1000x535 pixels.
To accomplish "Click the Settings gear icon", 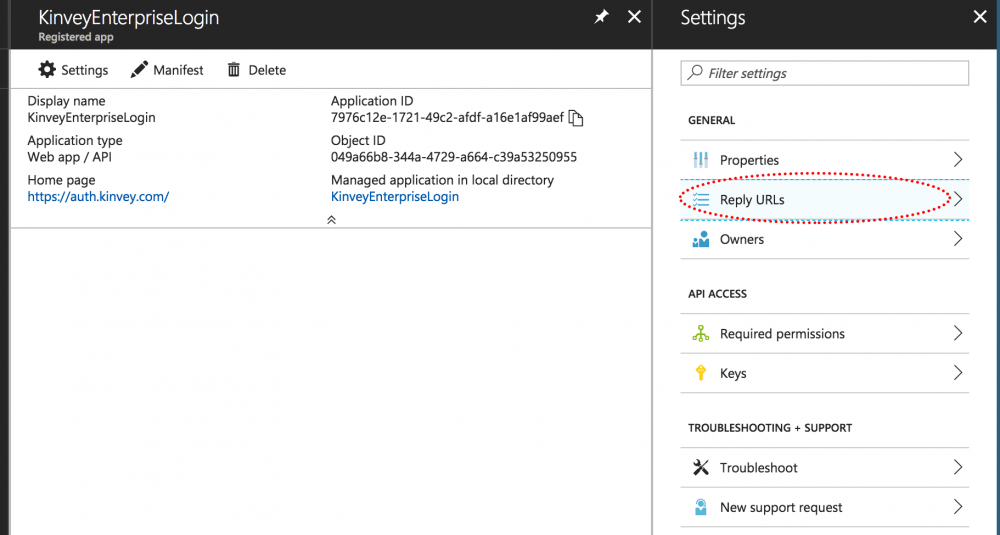I will (47, 70).
